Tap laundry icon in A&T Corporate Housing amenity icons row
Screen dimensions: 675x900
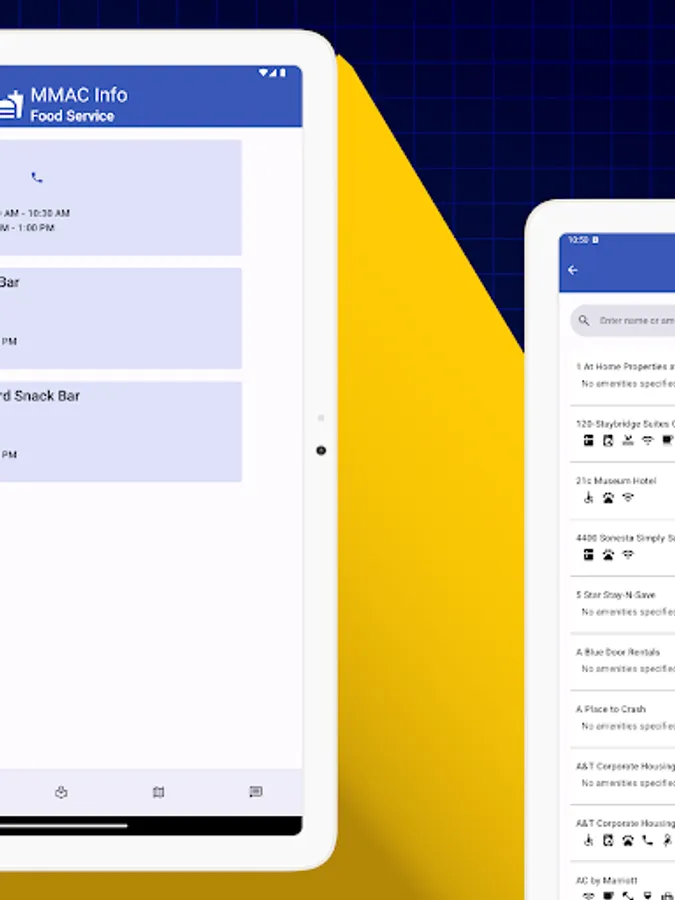point(608,840)
